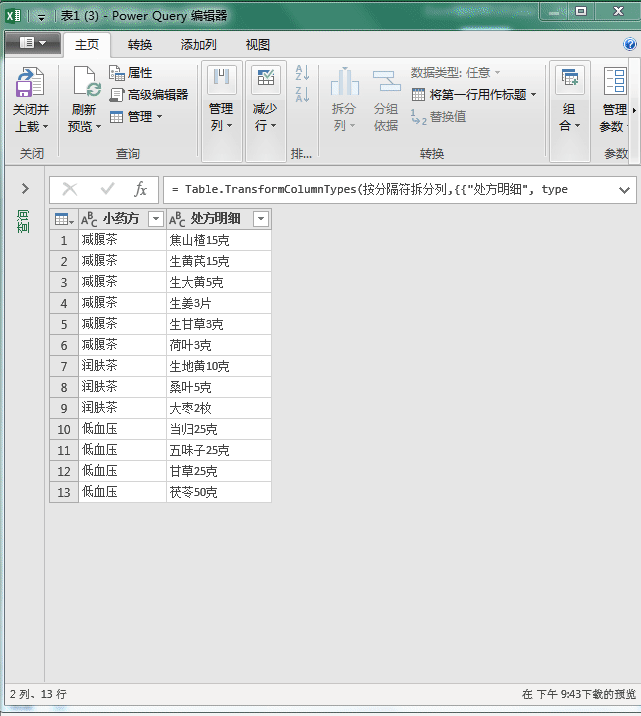Click the cell 甘草25克
The height and width of the screenshot is (716, 641).
(219, 471)
